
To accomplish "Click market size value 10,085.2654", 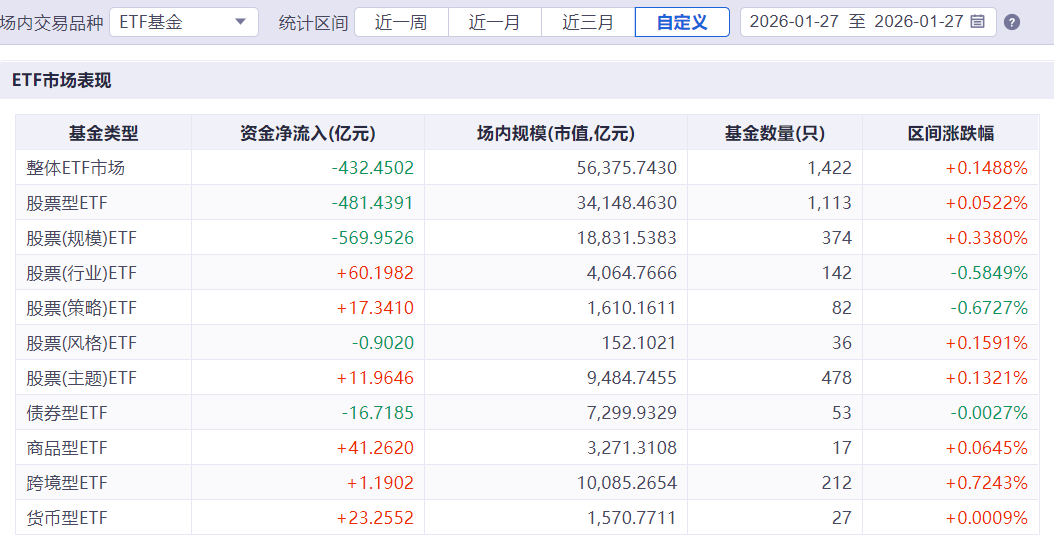I will click(x=626, y=482).
